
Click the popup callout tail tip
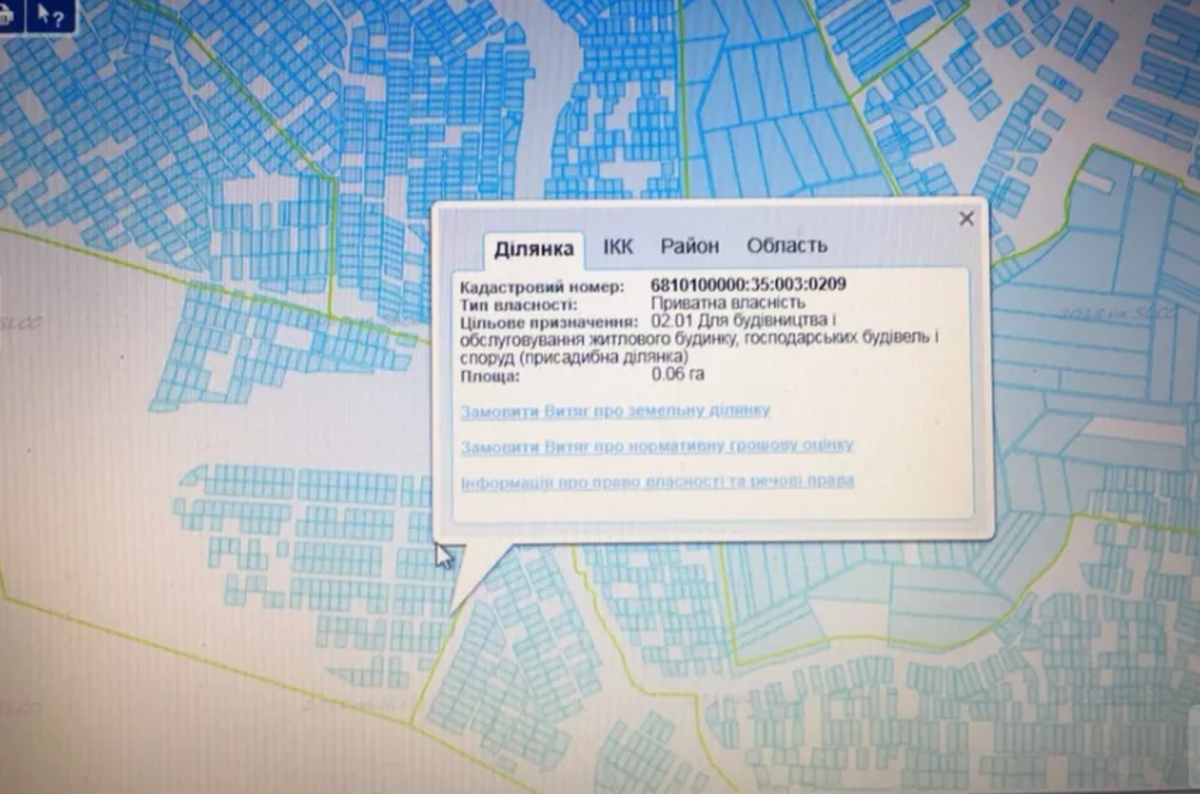coord(452,612)
